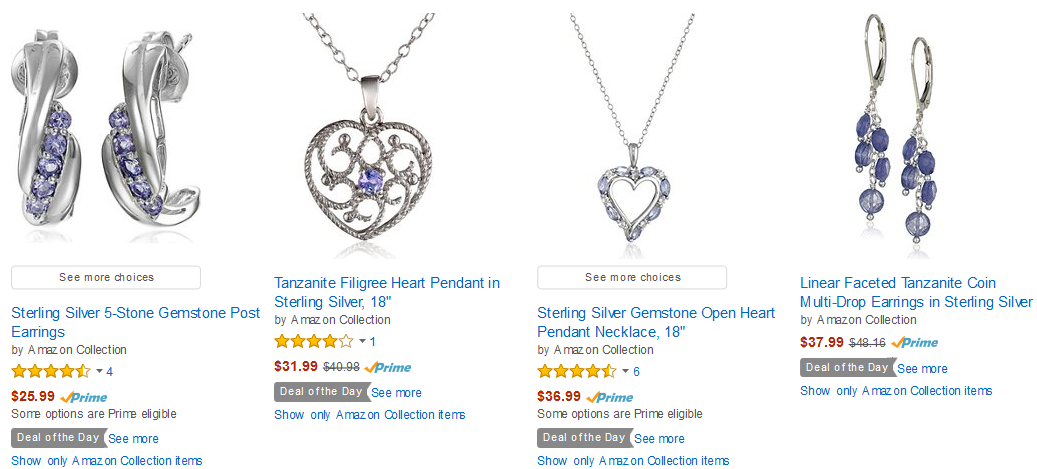This screenshot has height=469, width=1037.
Task: Open Tanzanite Filigree Heart Pendant title link
Action: point(387,292)
